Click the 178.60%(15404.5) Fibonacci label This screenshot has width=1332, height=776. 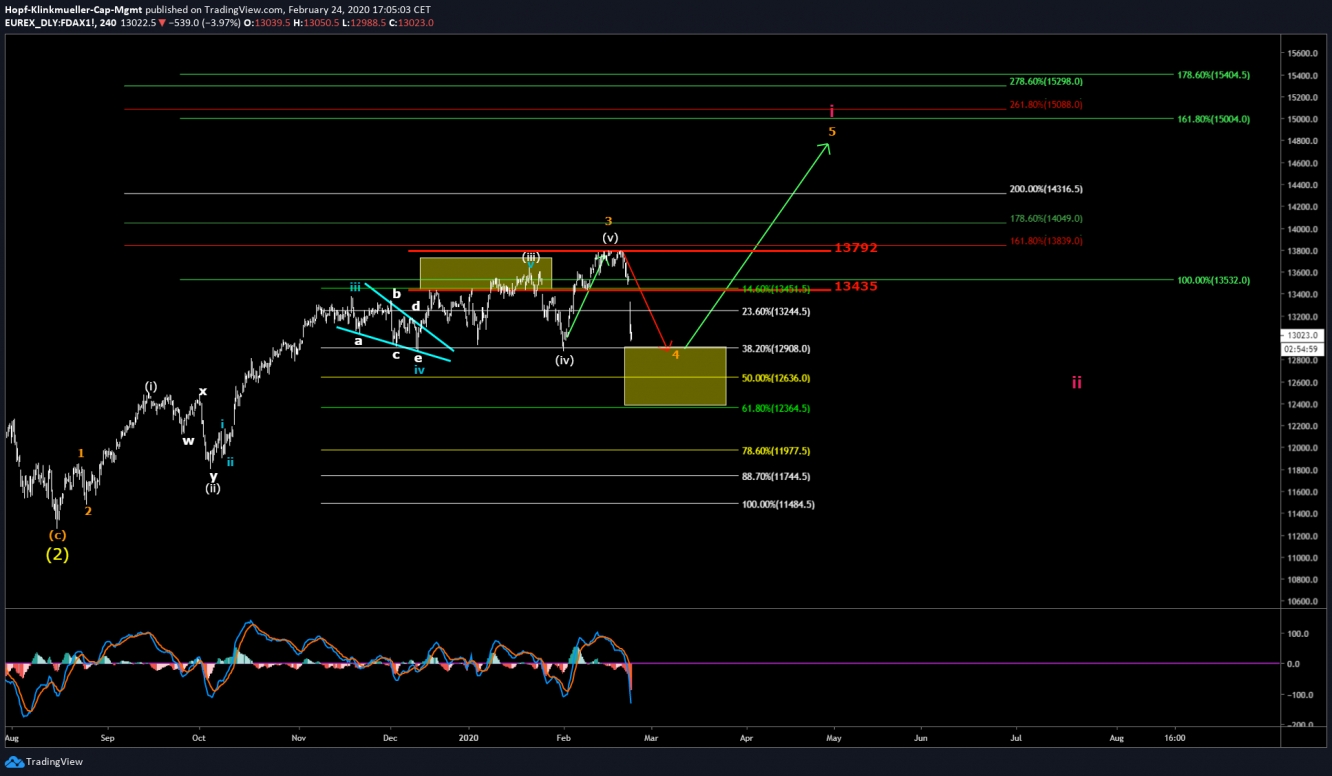tap(1213, 75)
